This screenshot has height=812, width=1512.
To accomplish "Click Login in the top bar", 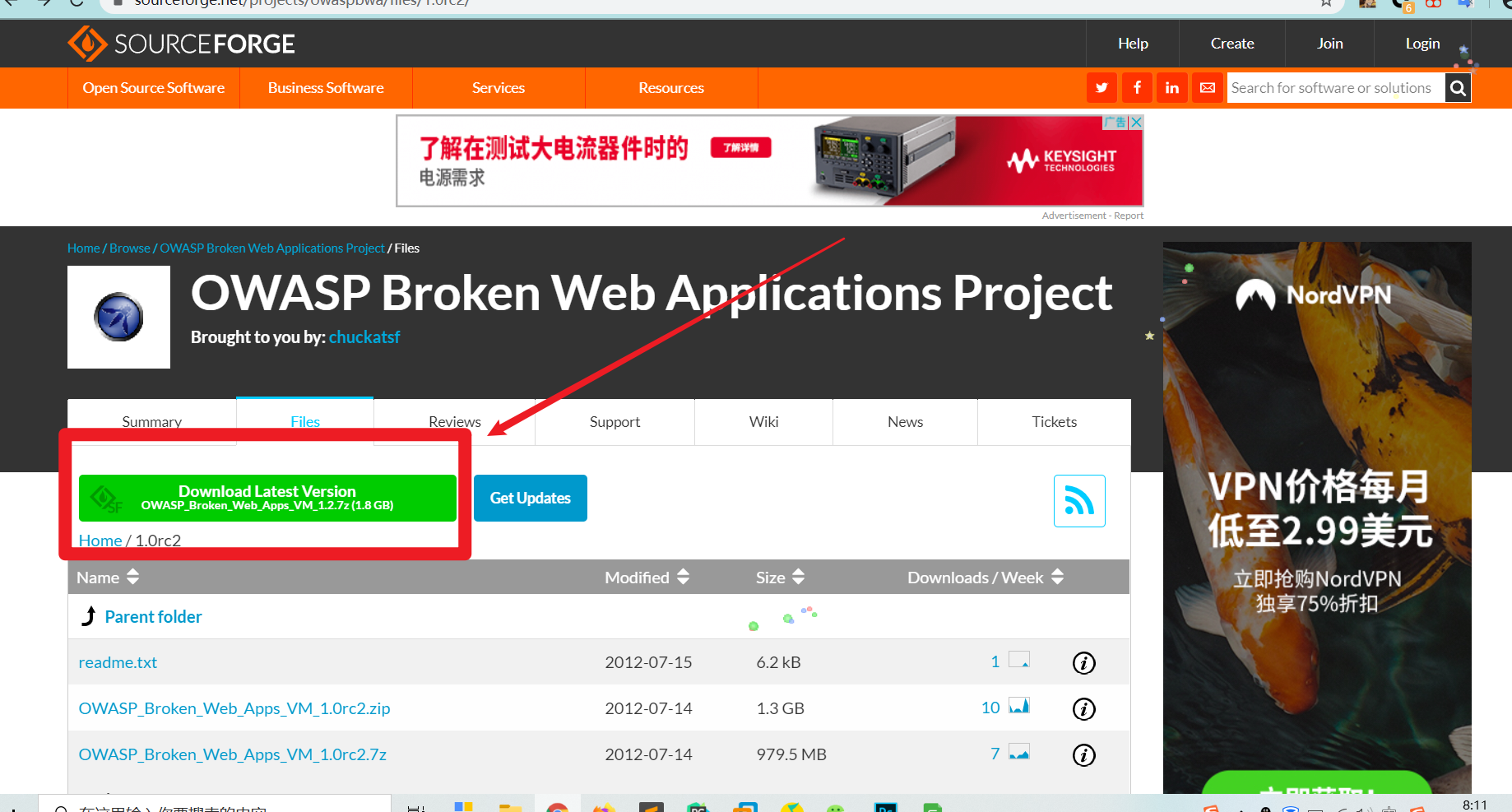I will click(1422, 44).
